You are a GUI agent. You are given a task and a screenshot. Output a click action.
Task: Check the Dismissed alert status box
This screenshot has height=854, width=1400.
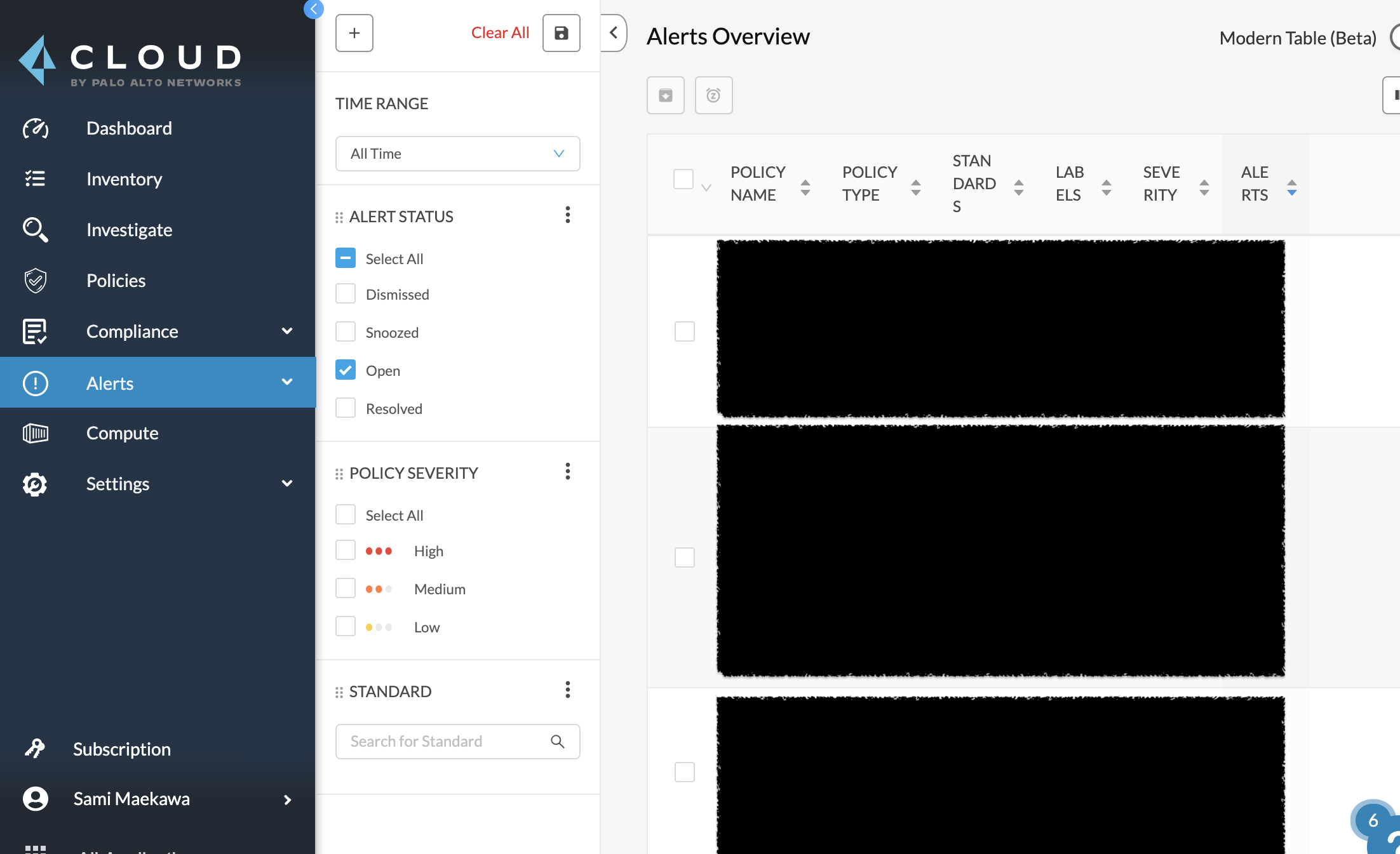(346, 294)
